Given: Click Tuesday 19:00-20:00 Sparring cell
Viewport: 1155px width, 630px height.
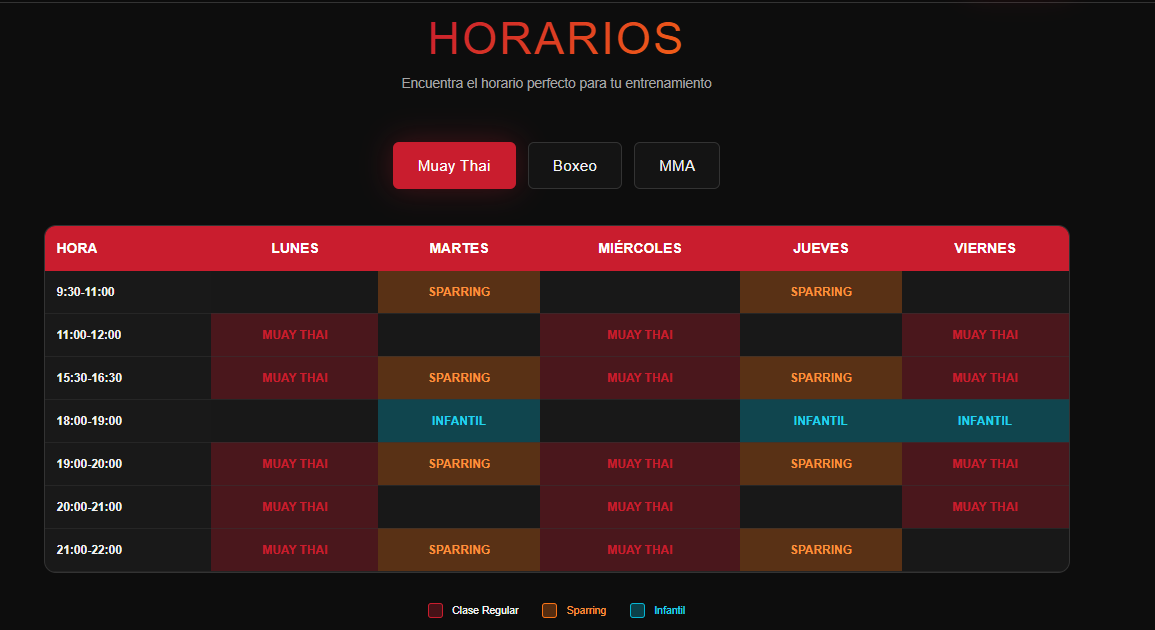Looking at the screenshot, I should pyautogui.click(x=459, y=463).
